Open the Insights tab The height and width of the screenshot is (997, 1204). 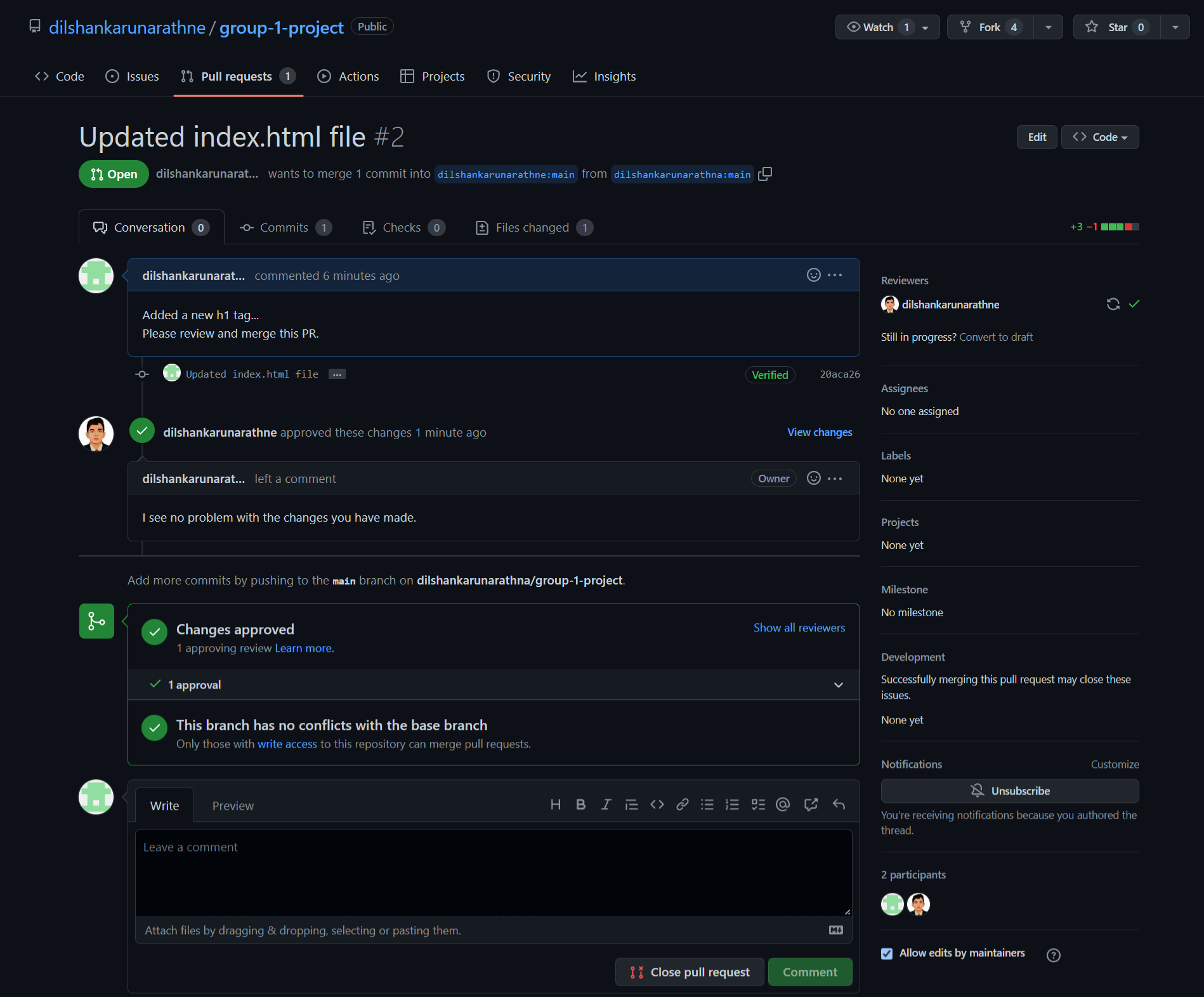click(x=605, y=76)
